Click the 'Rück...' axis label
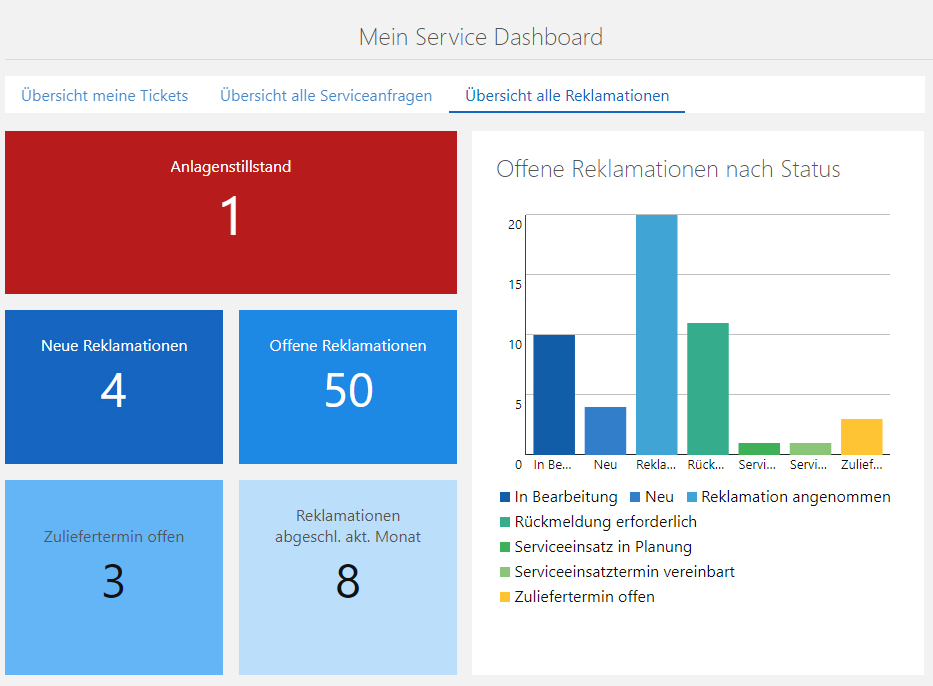 (x=706, y=465)
